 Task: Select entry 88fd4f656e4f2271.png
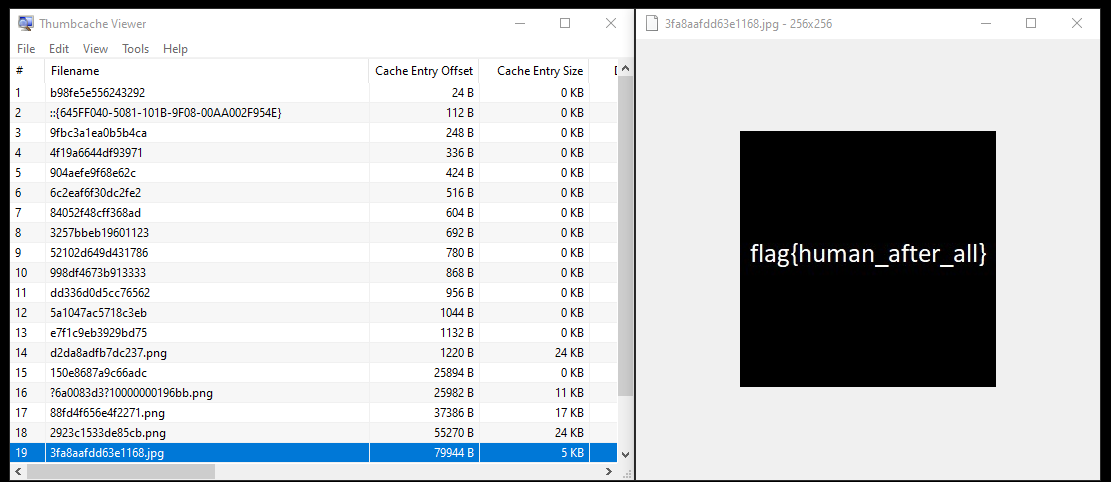[314, 413]
